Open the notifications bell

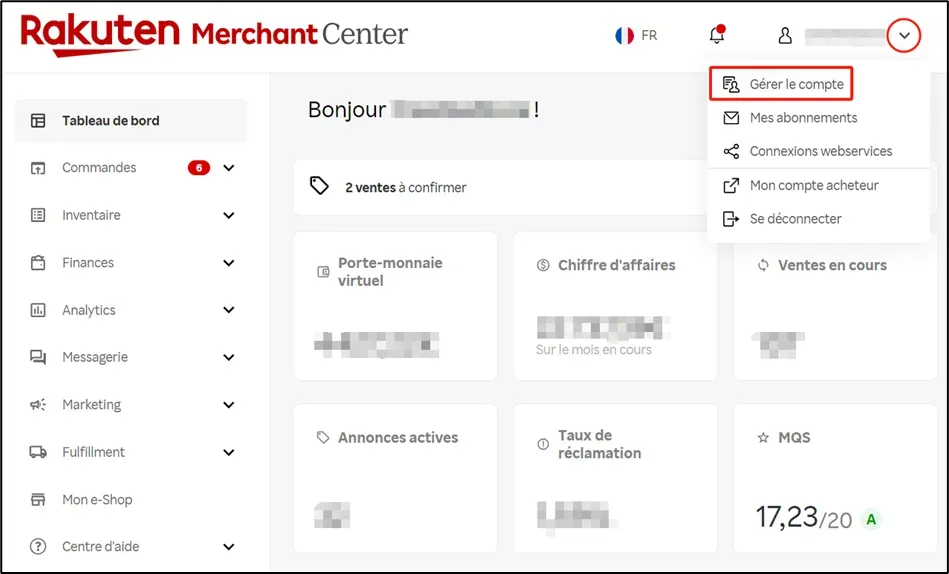pyautogui.click(x=717, y=35)
